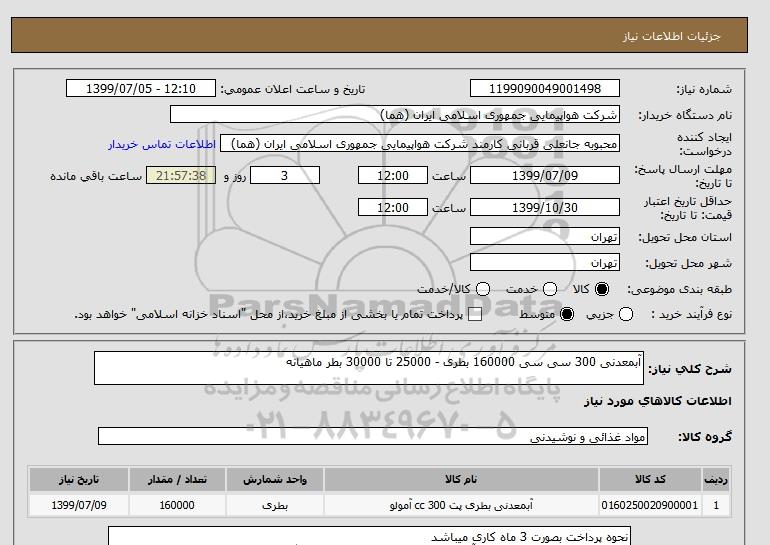Click goods name cell آبمعدنی بطری پت 300 cc
770x545 pixels.
[461, 505]
